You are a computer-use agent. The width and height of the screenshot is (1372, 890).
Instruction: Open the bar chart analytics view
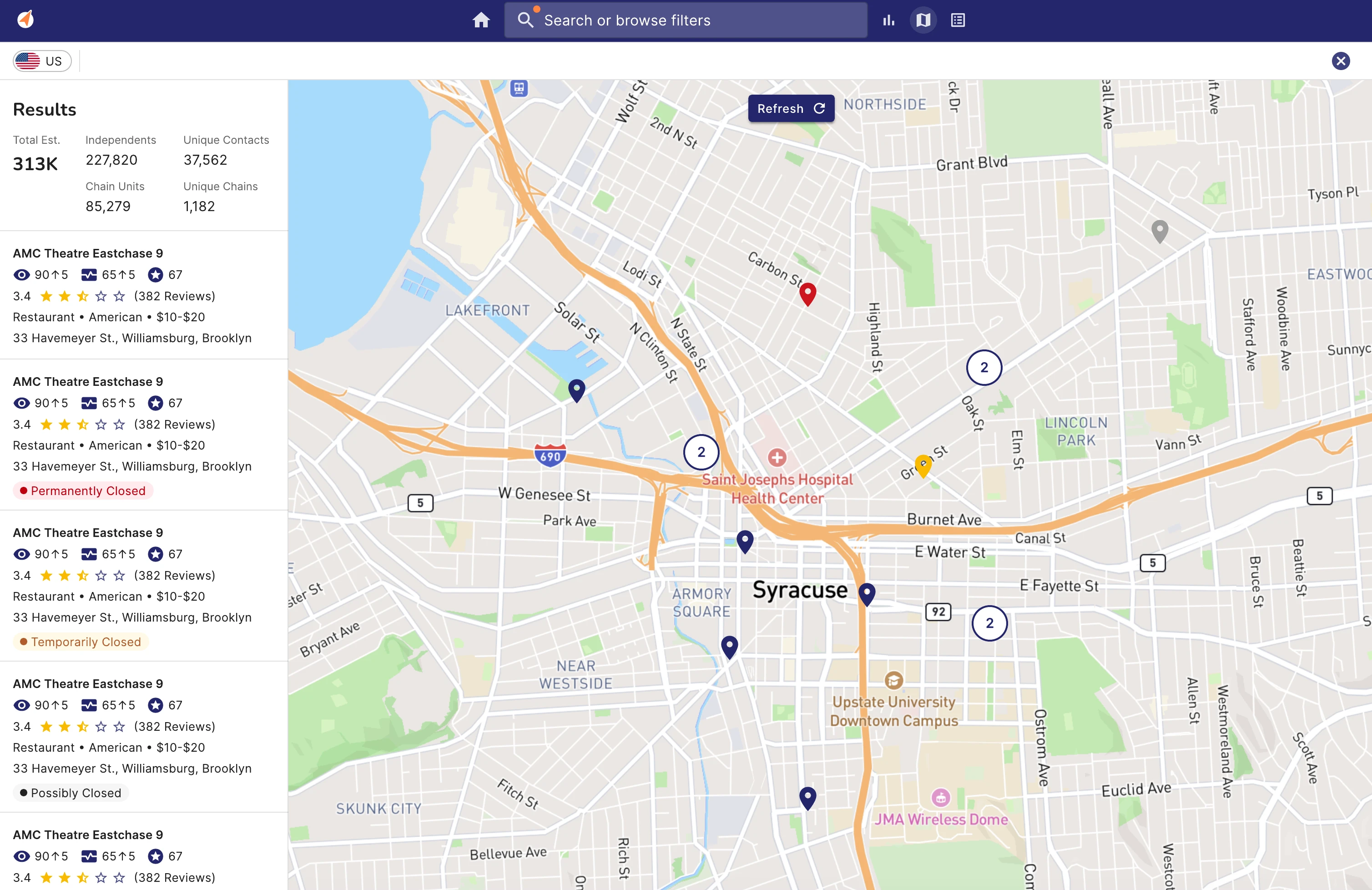coord(889,20)
